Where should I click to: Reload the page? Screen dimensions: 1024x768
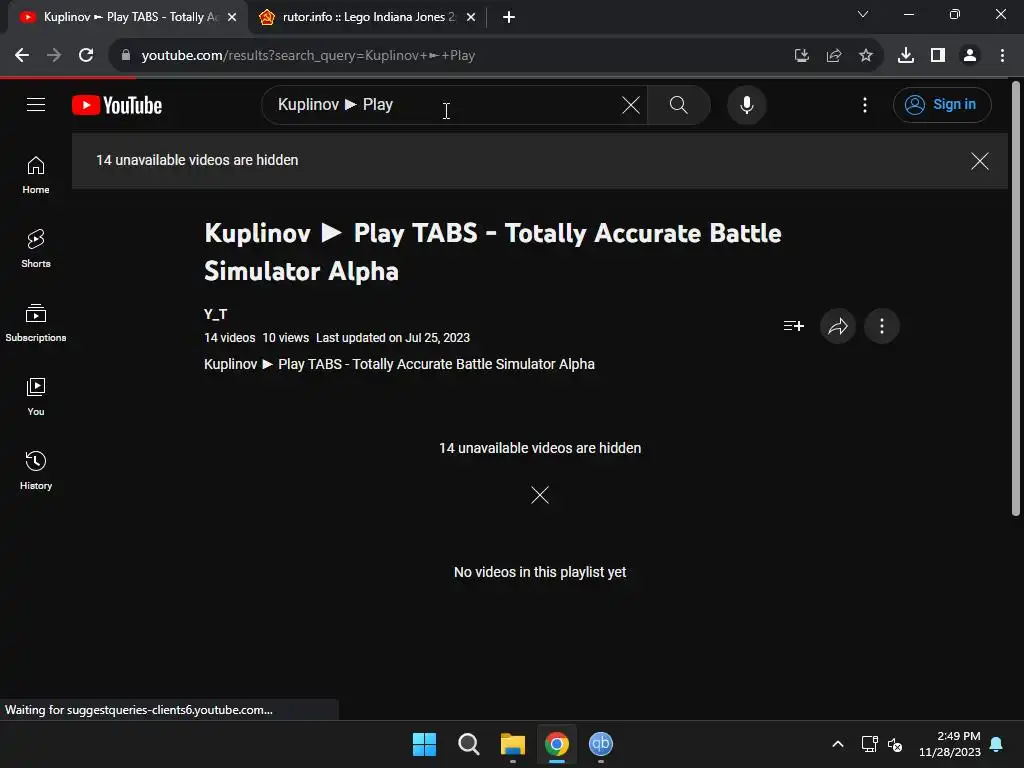[x=86, y=56]
